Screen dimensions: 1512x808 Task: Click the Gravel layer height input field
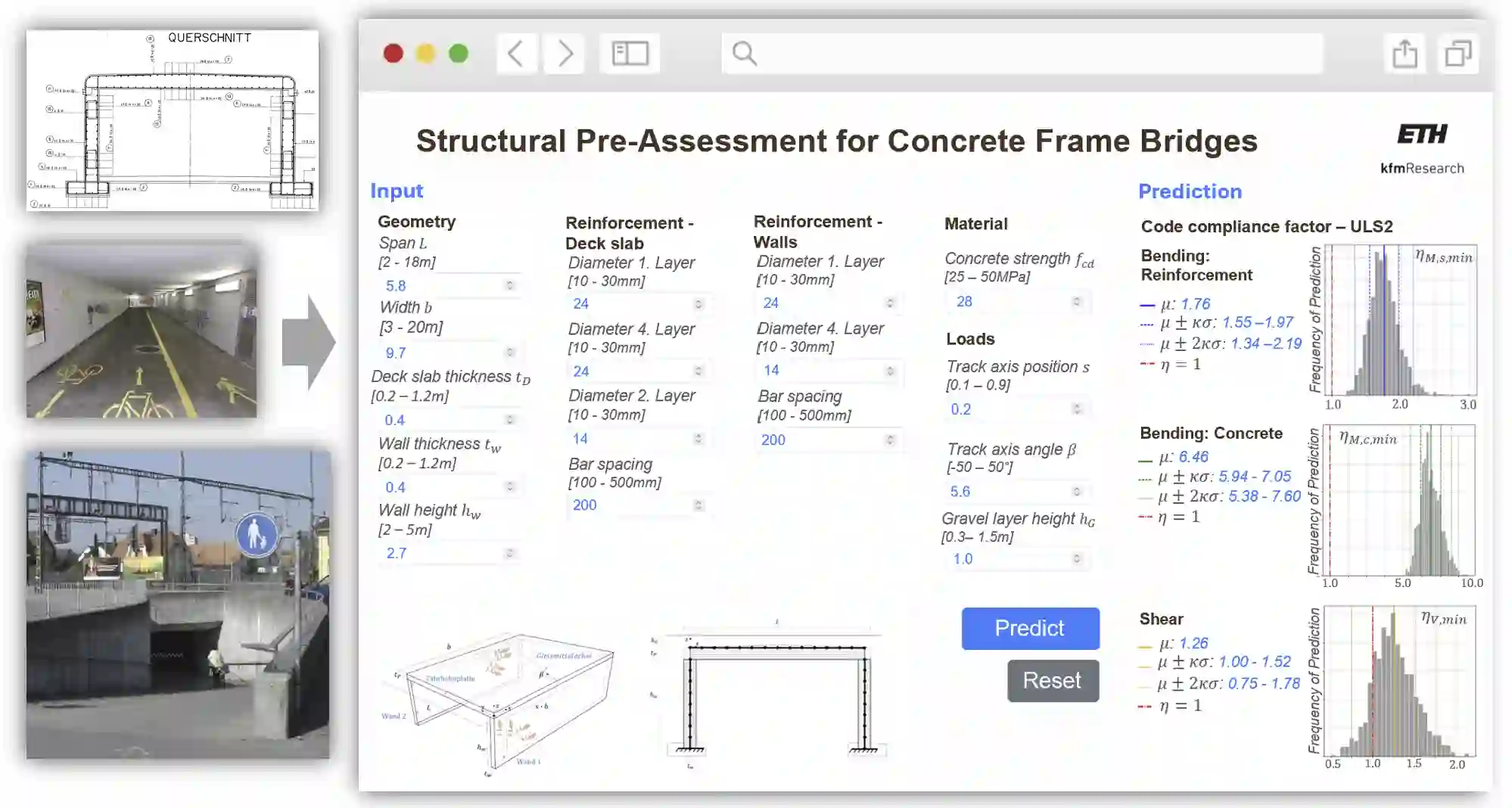1006,559
